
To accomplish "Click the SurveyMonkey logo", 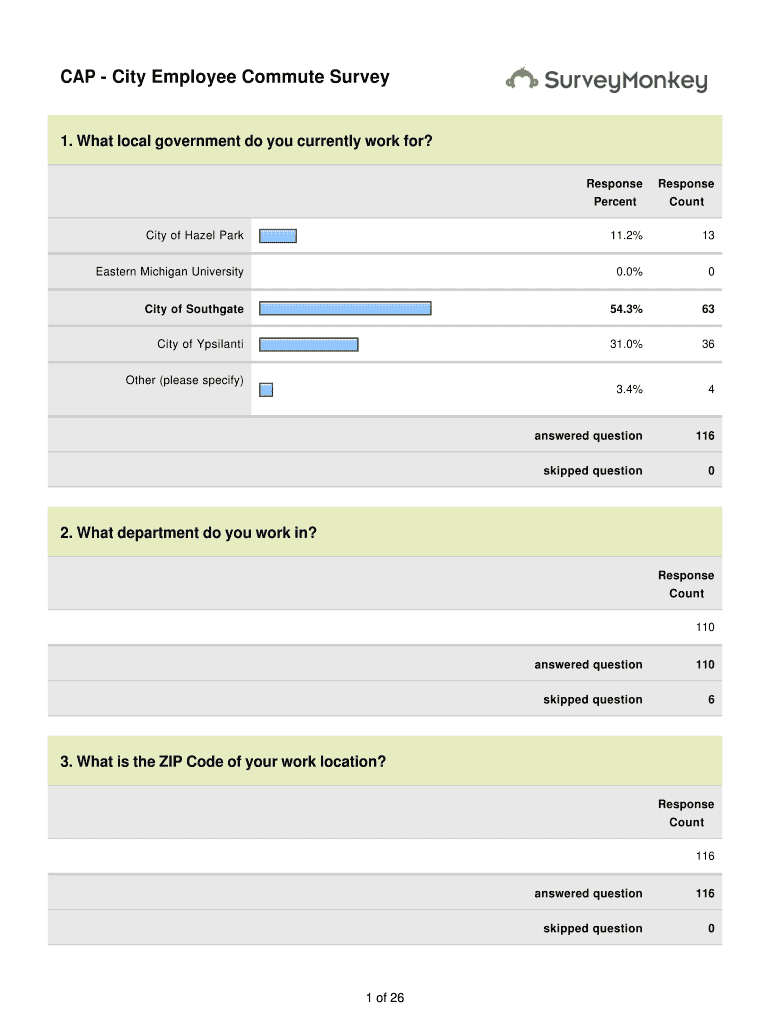I will tap(606, 80).
